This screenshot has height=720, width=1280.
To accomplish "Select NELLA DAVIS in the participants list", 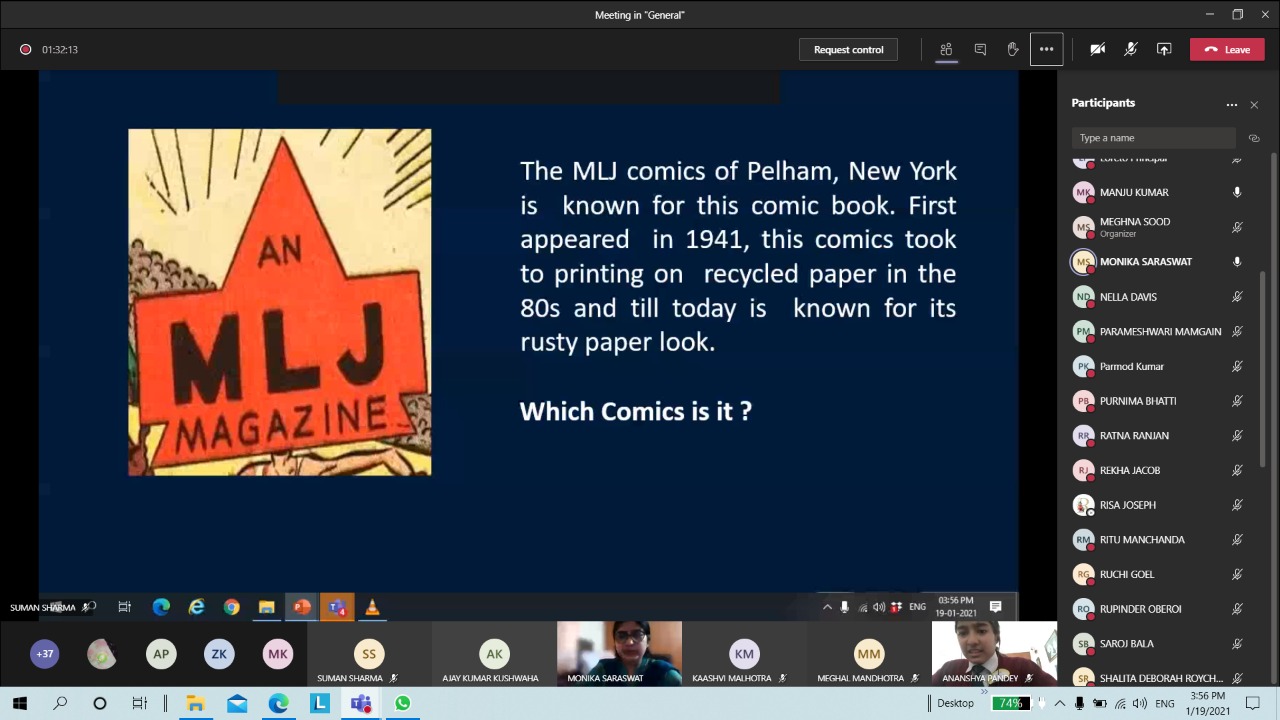I will pyautogui.click(x=1128, y=297).
